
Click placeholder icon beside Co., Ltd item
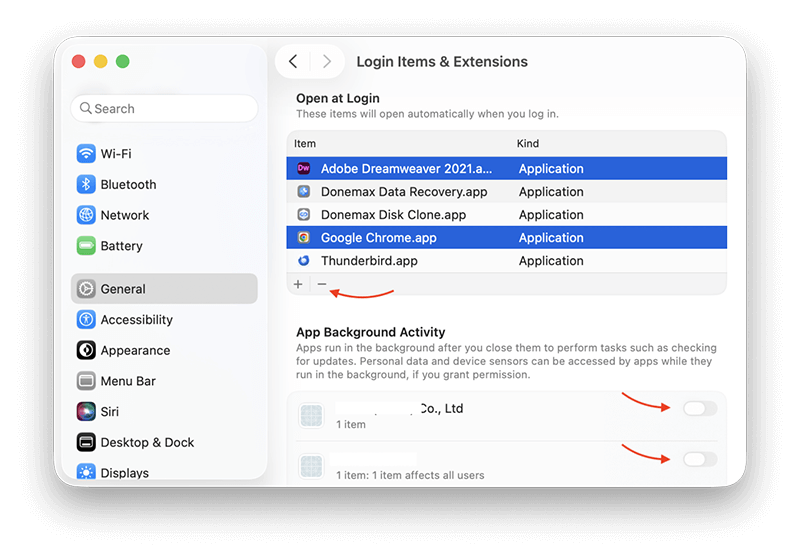[311, 415]
